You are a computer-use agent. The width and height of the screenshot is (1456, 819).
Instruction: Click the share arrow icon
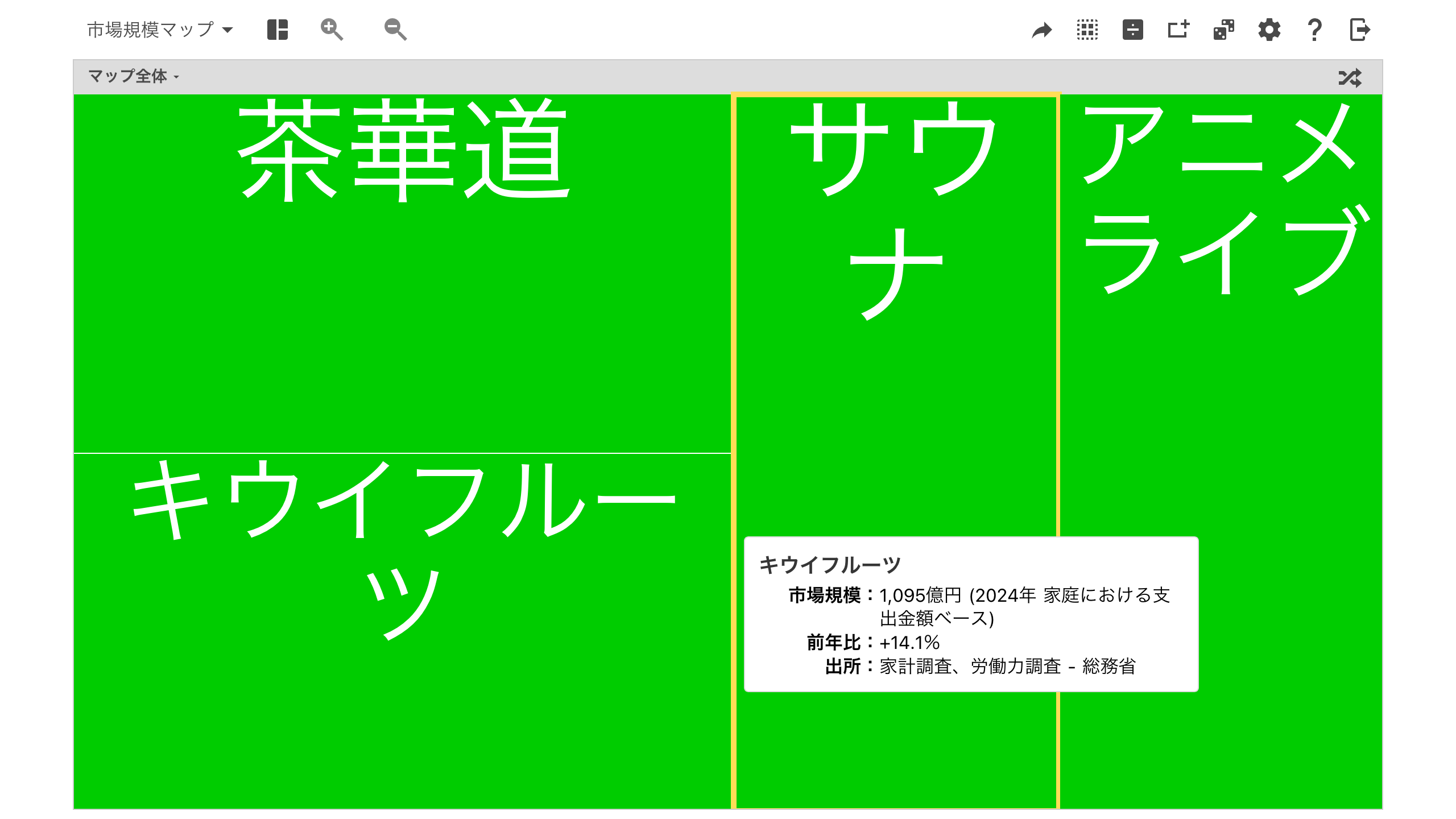[1042, 30]
